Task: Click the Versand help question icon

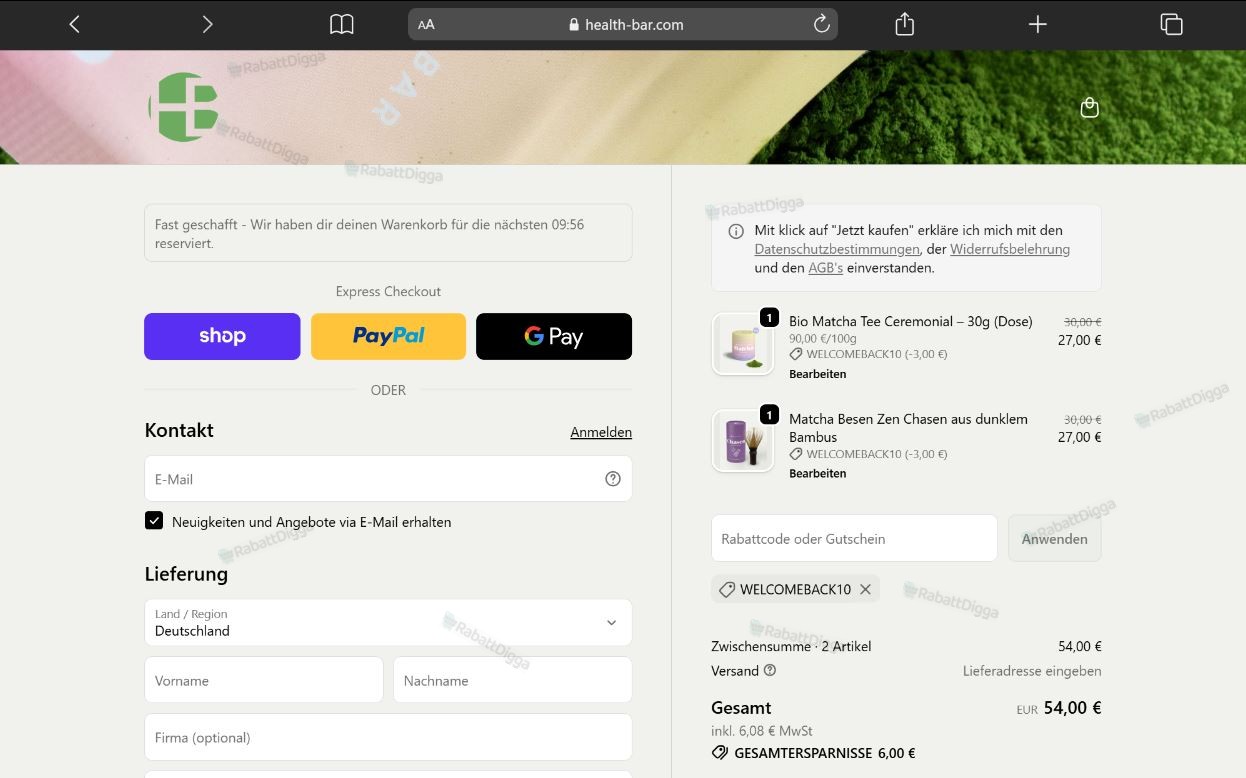Action: [770, 671]
